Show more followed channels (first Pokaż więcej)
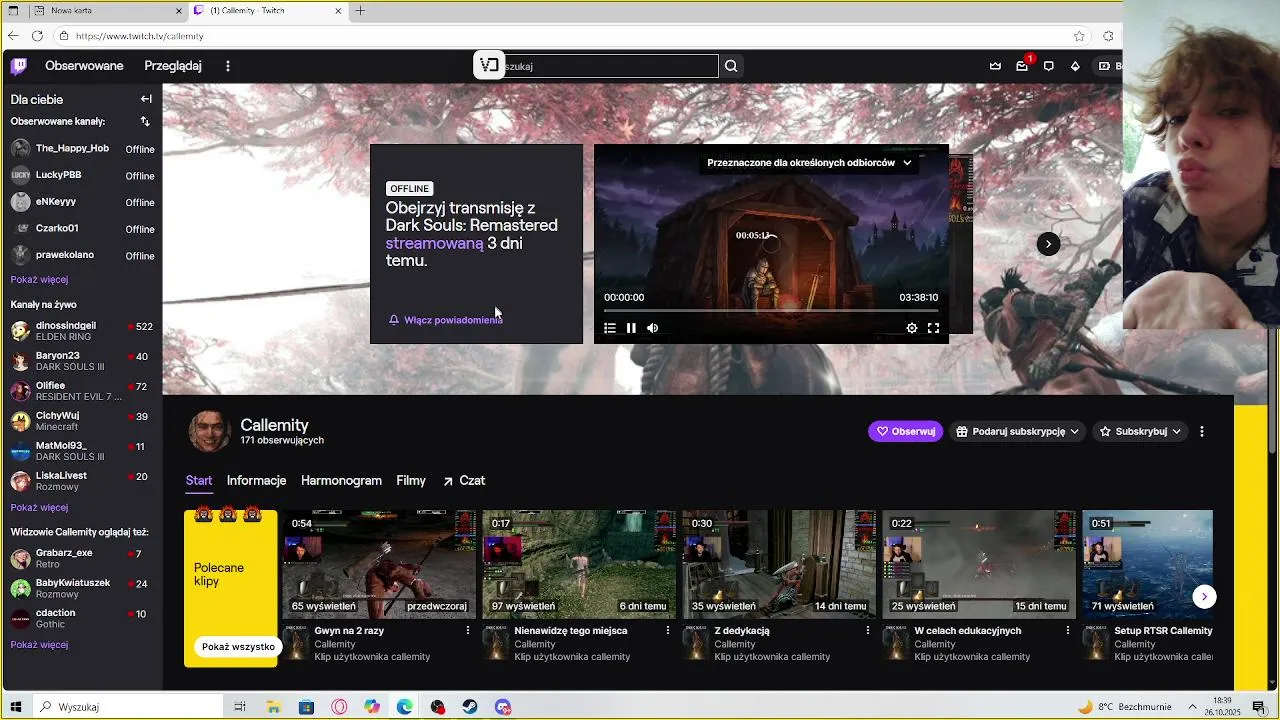The height and width of the screenshot is (720, 1280). tap(39, 280)
